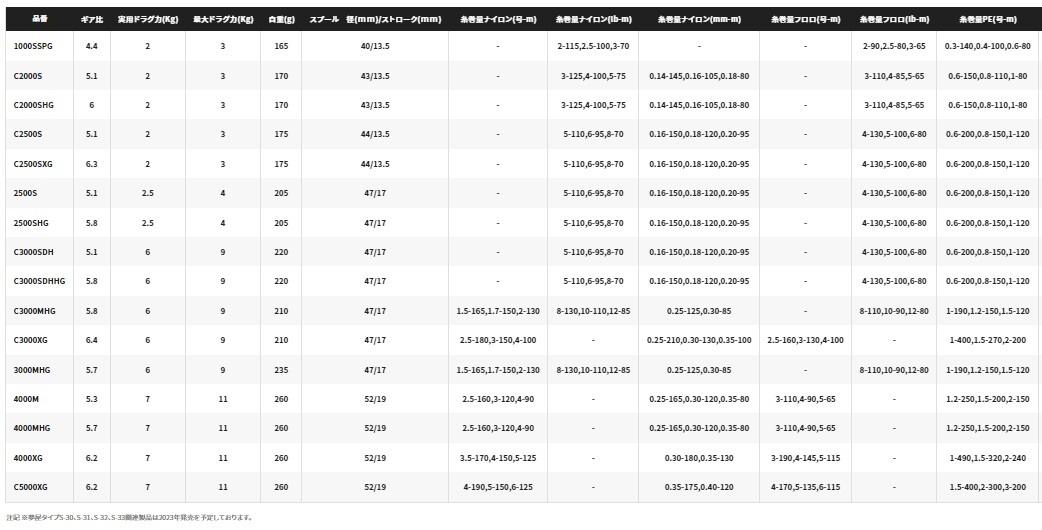Select the 4000MHG model cell
This screenshot has height=530, width=1042.
coord(31,428)
